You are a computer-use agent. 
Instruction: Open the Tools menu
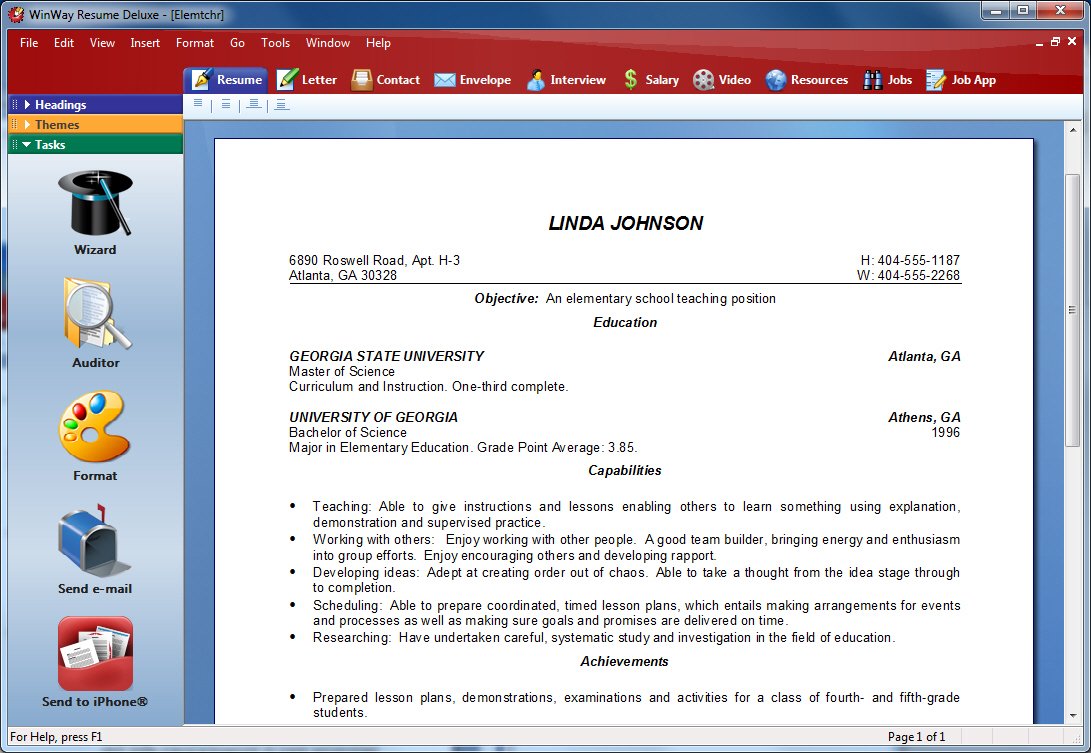click(x=275, y=43)
